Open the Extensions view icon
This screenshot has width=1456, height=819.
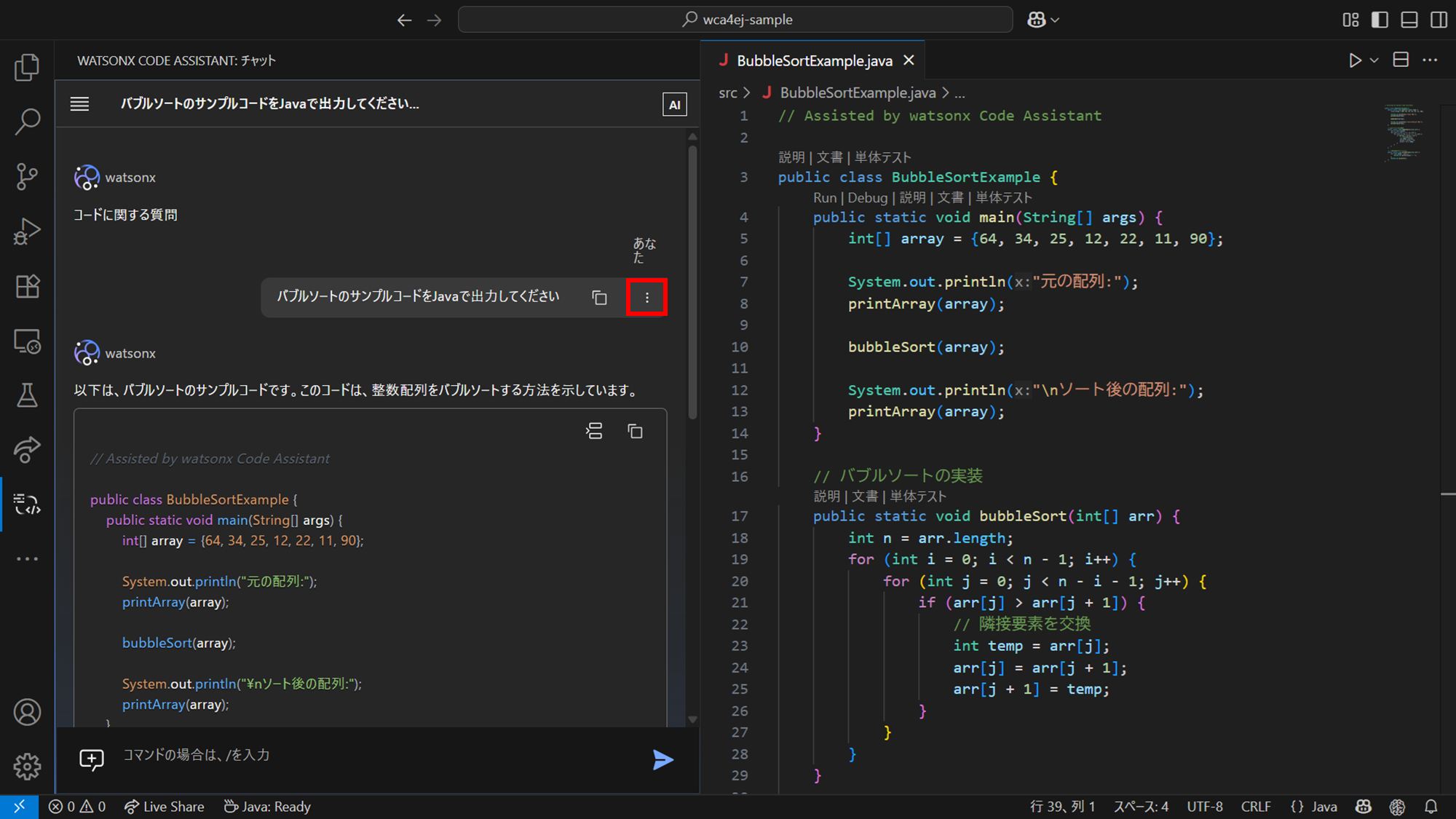coord(27,286)
